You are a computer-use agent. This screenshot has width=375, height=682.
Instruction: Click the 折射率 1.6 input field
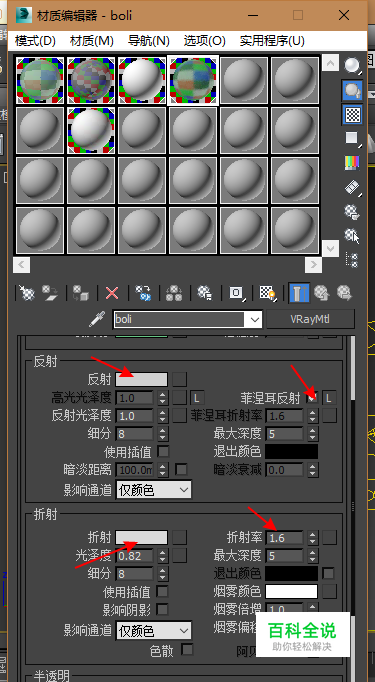coord(285,538)
